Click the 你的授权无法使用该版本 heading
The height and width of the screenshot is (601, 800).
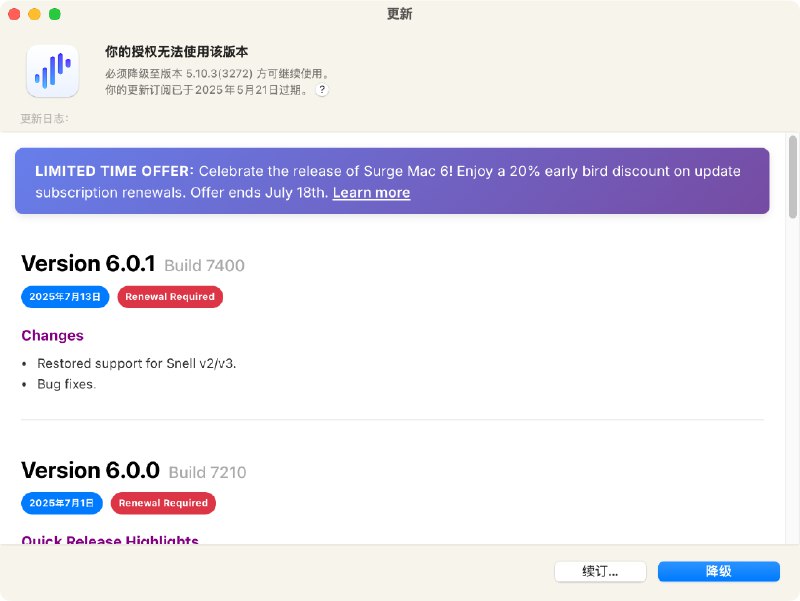[x=177, y=51]
